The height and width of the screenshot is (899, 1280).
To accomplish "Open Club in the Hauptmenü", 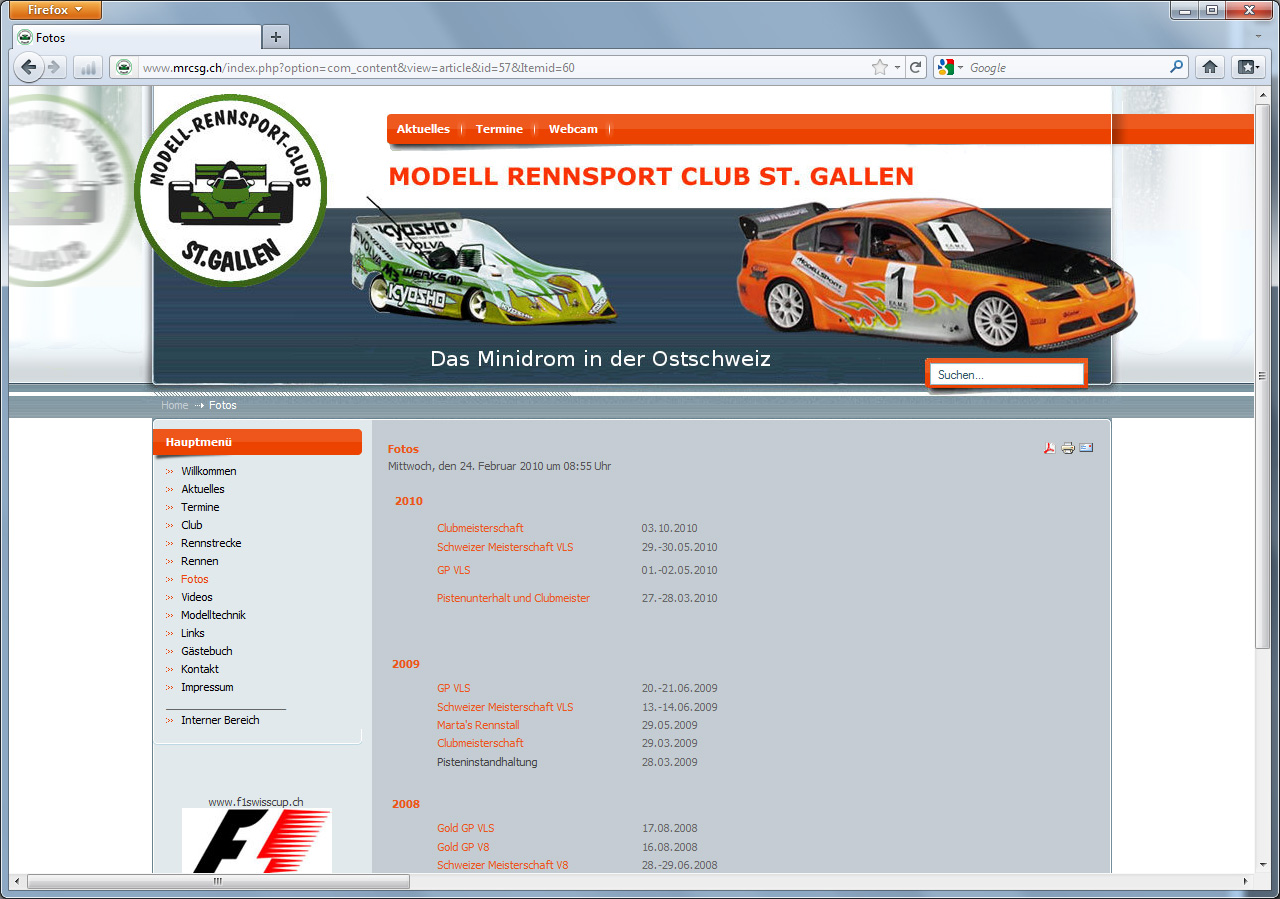I will 192,525.
